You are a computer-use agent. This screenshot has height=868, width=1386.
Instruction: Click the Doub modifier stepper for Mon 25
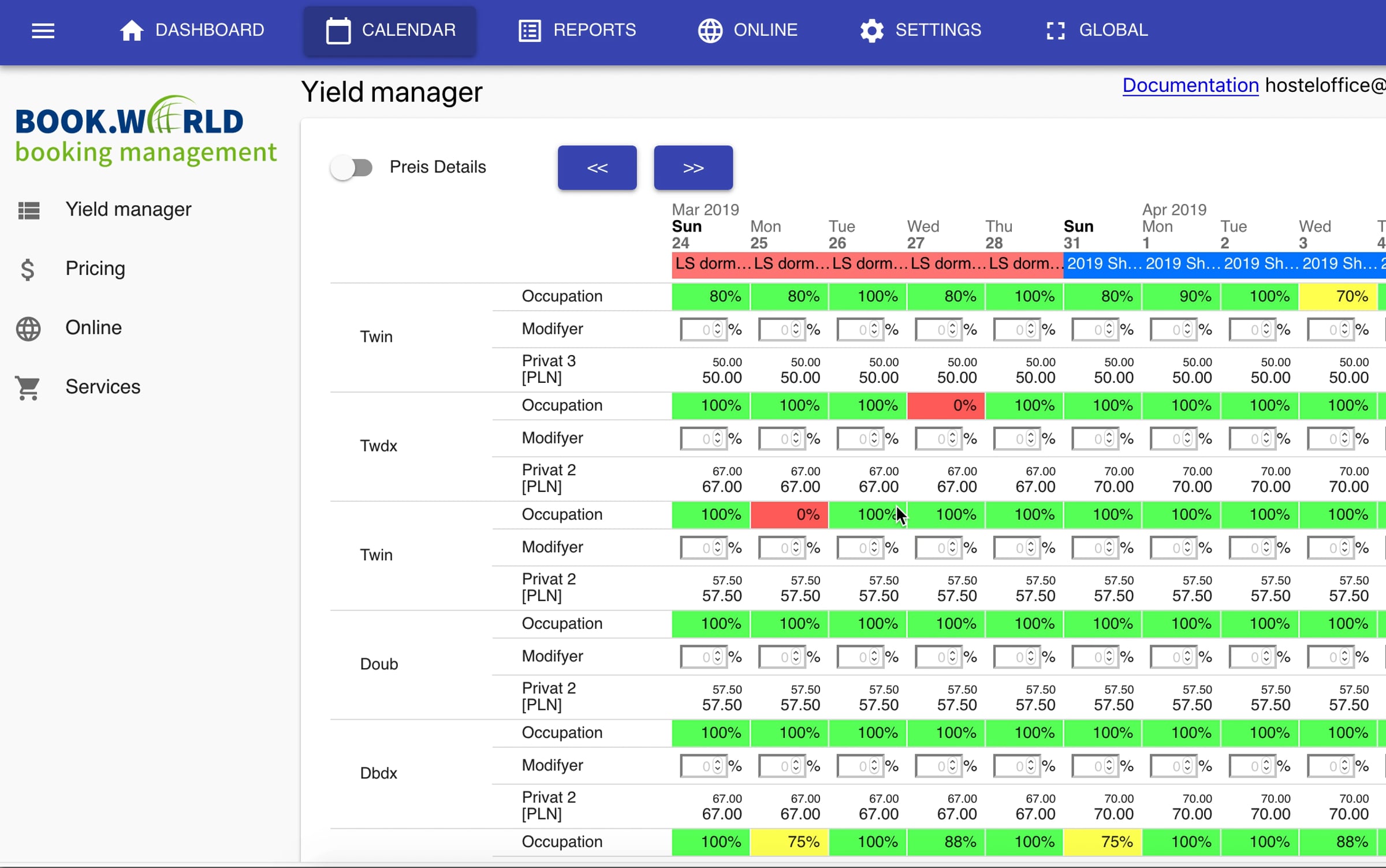796,657
